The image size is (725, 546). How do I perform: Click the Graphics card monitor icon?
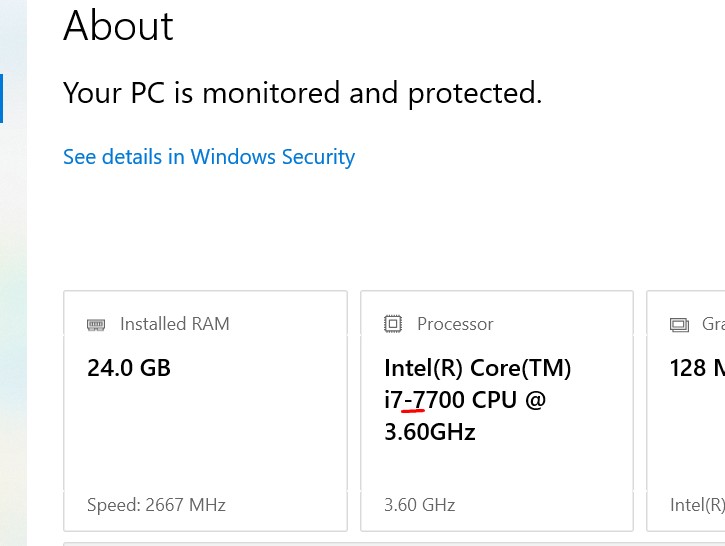point(679,325)
